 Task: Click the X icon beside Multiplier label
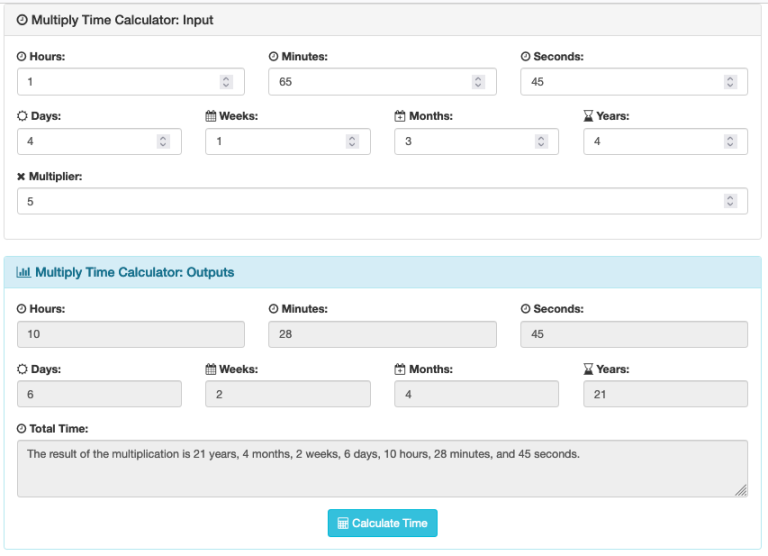coord(21,177)
